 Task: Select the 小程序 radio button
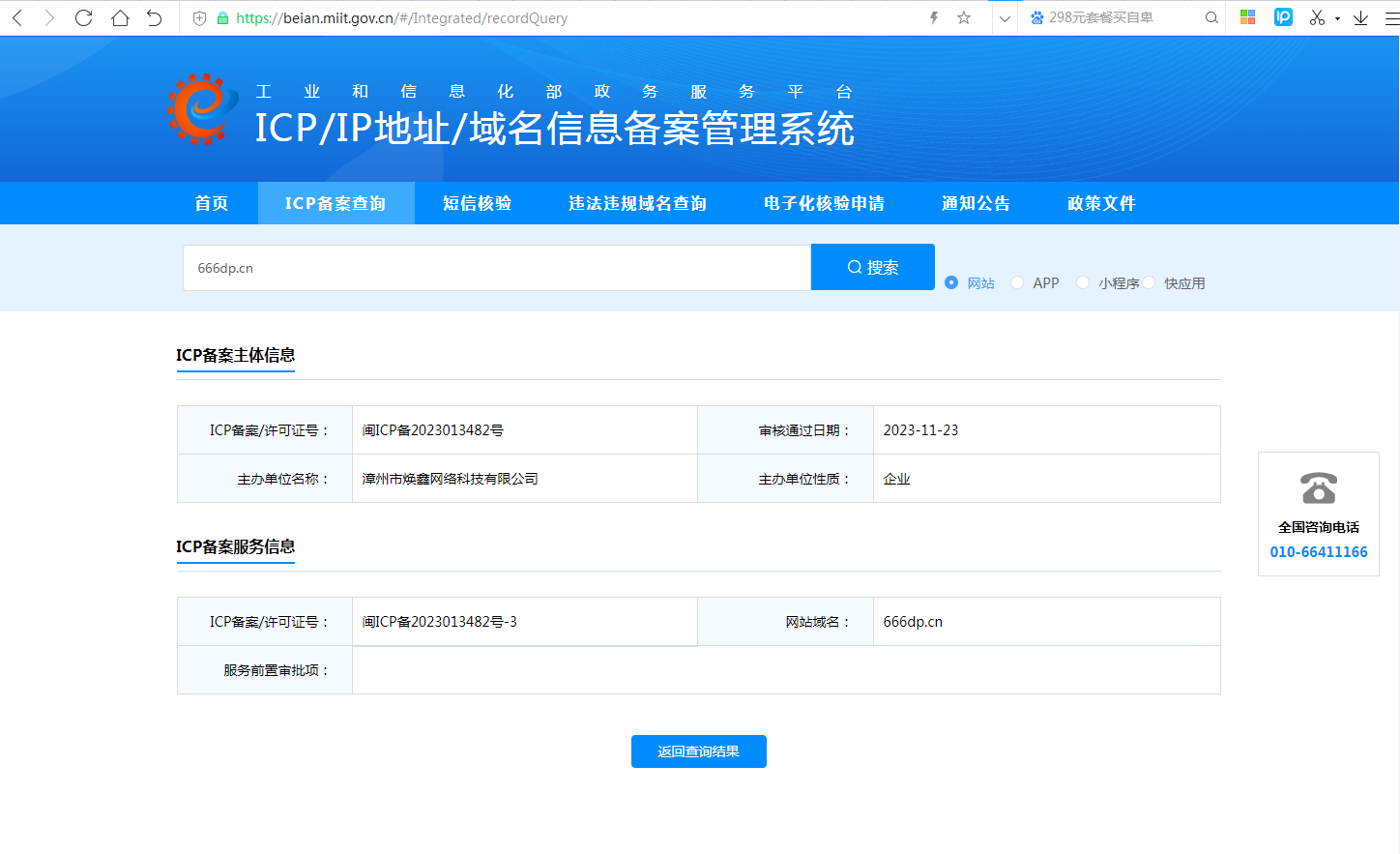1083,282
